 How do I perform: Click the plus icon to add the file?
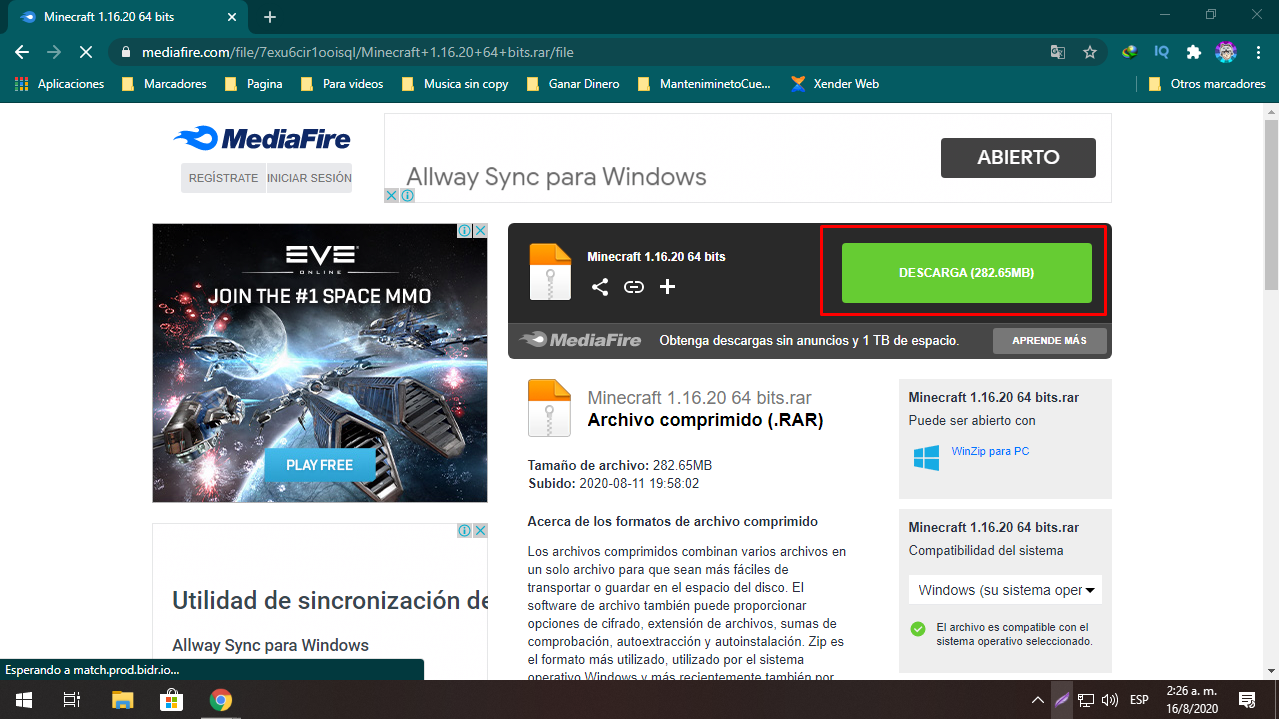coord(668,287)
